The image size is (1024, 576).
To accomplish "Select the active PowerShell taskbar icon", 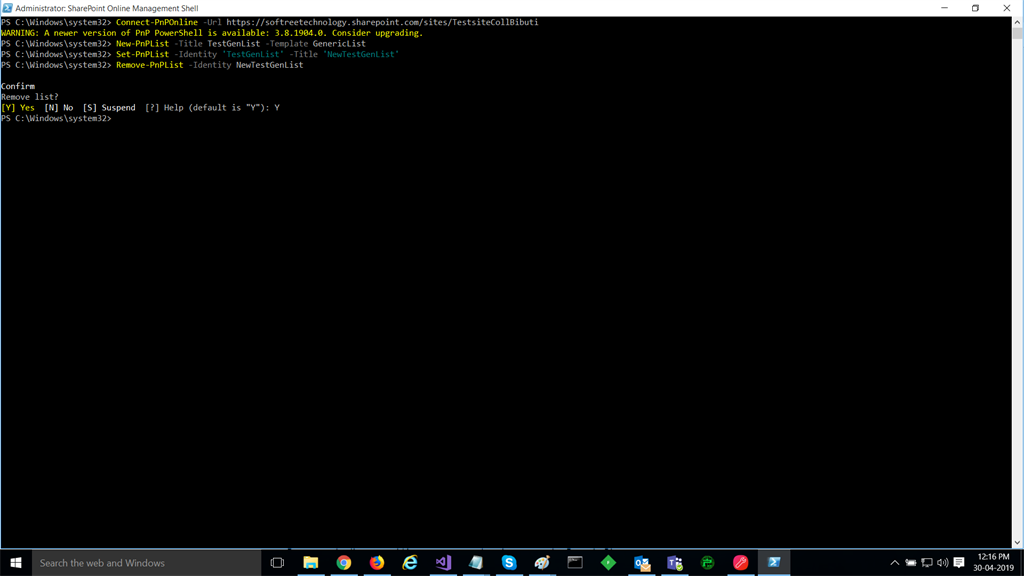I will click(x=772, y=562).
